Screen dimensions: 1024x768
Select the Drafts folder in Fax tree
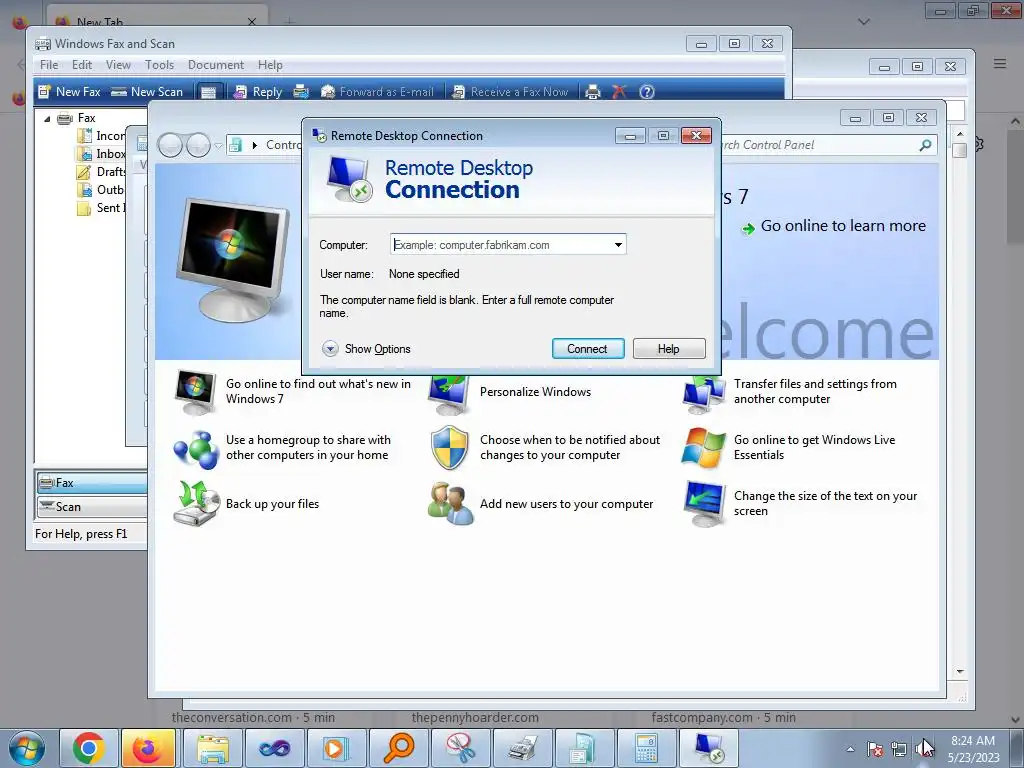tap(102, 172)
